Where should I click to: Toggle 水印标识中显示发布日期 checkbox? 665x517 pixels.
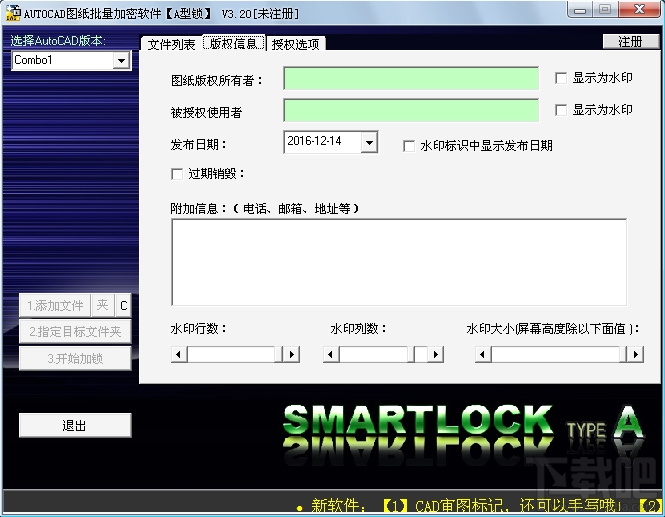pos(409,146)
